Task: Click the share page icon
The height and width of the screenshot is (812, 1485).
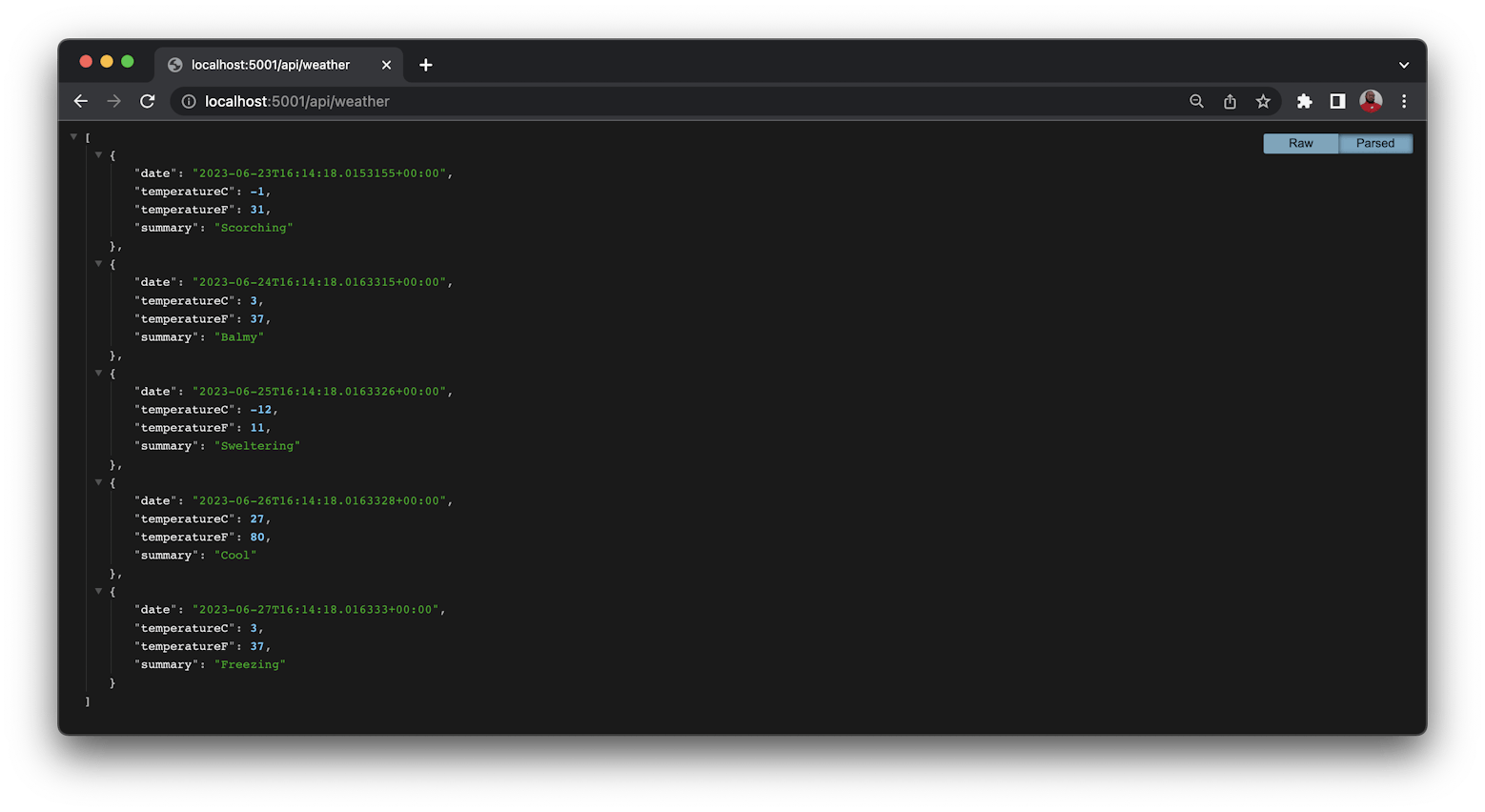Action: [x=1230, y=101]
